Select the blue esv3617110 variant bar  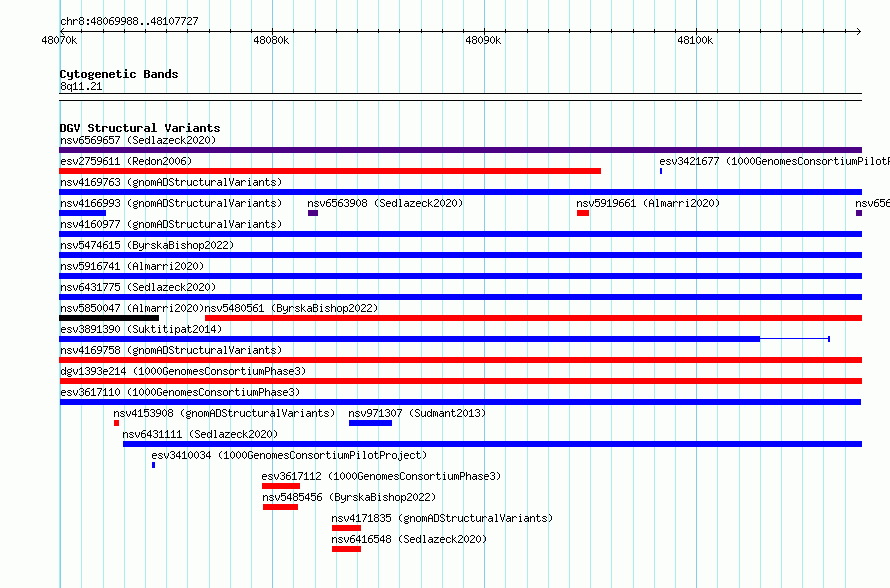[460, 402]
